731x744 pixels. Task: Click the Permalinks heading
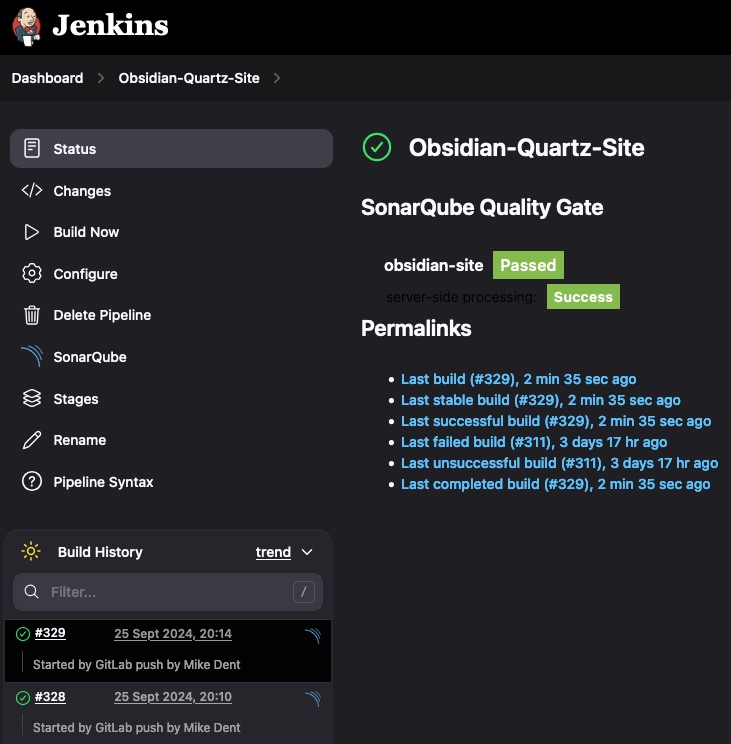click(416, 328)
